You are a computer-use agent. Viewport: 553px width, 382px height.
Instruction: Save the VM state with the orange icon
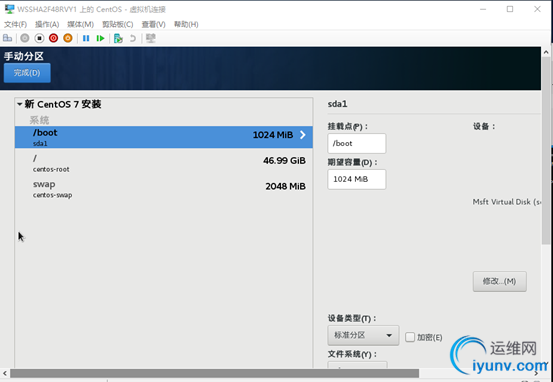[68, 38]
